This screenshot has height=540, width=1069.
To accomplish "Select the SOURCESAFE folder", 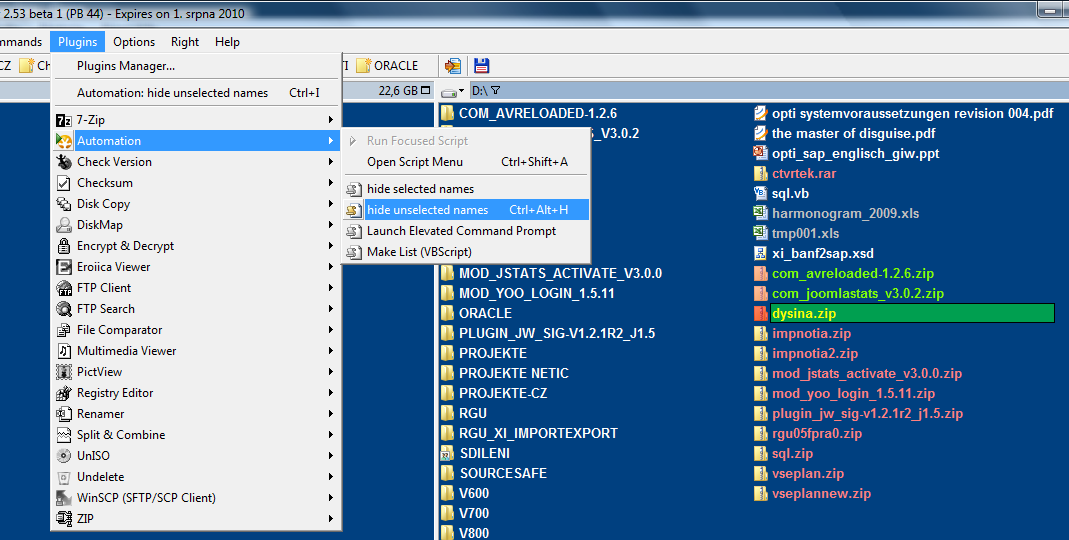I will pyautogui.click(x=494, y=473).
